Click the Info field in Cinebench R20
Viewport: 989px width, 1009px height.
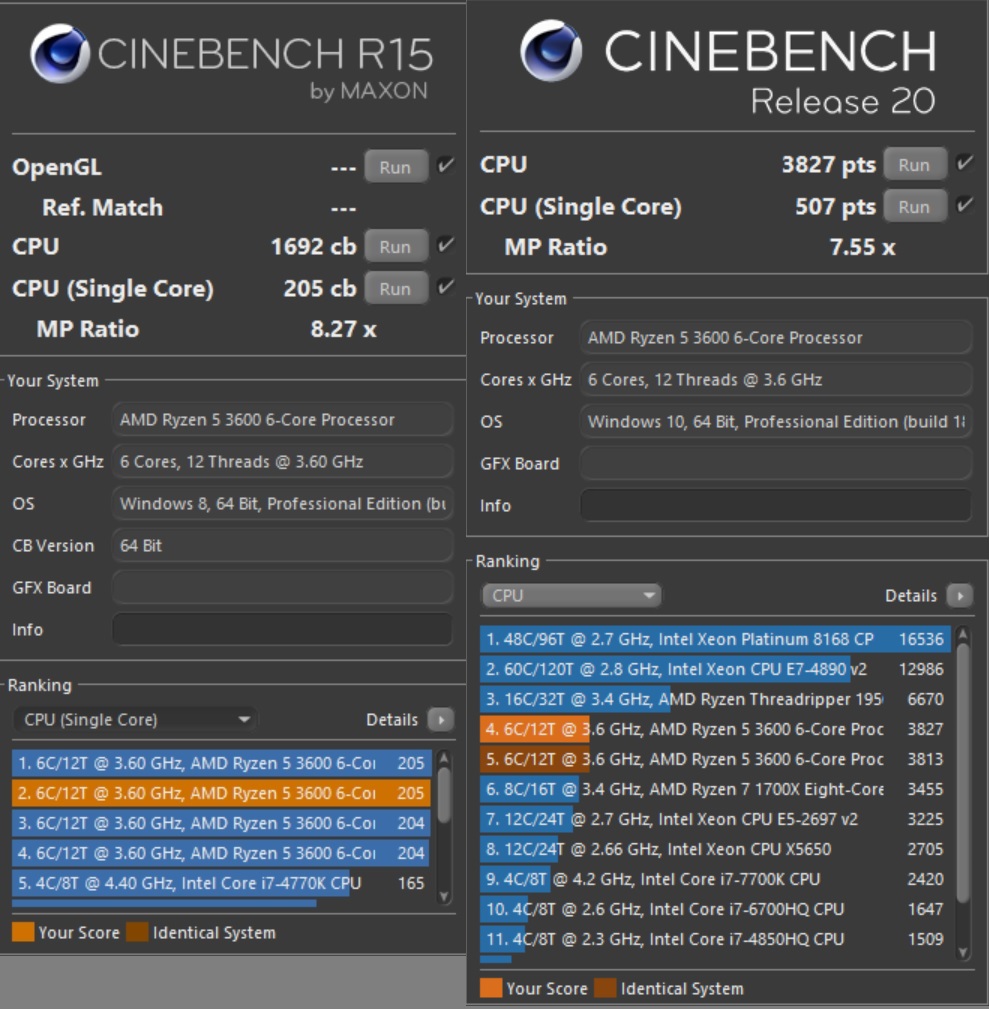[775, 505]
